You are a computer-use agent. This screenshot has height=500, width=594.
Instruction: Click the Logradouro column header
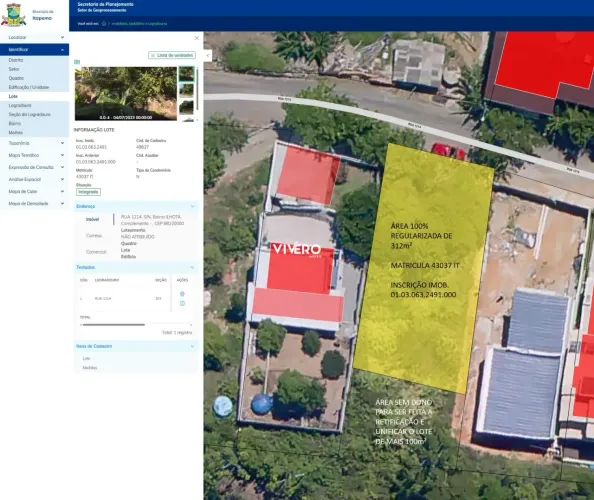pyautogui.click(x=107, y=280)
